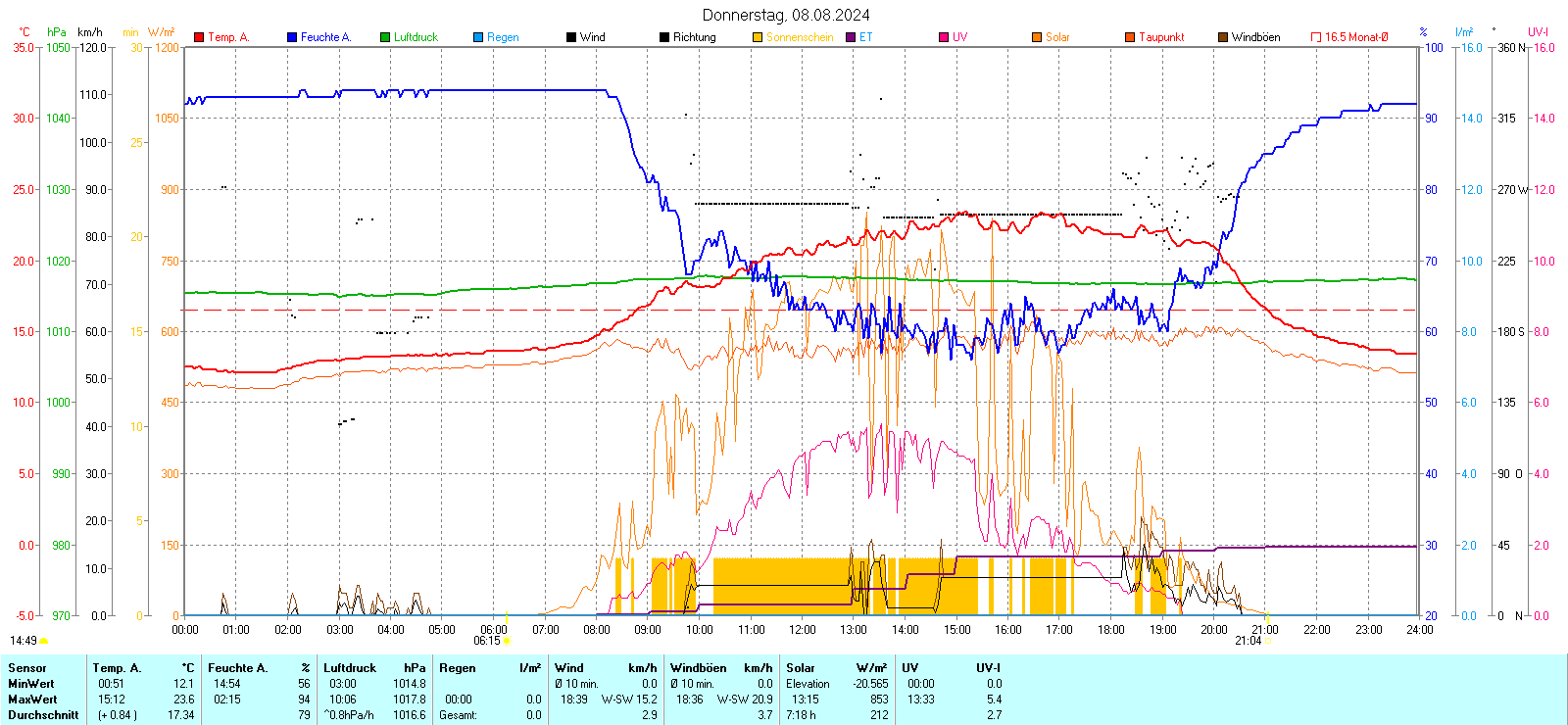Click the 12:00 label on time axis
This screenshot has height=725, width=1568.
click(803, 630)
